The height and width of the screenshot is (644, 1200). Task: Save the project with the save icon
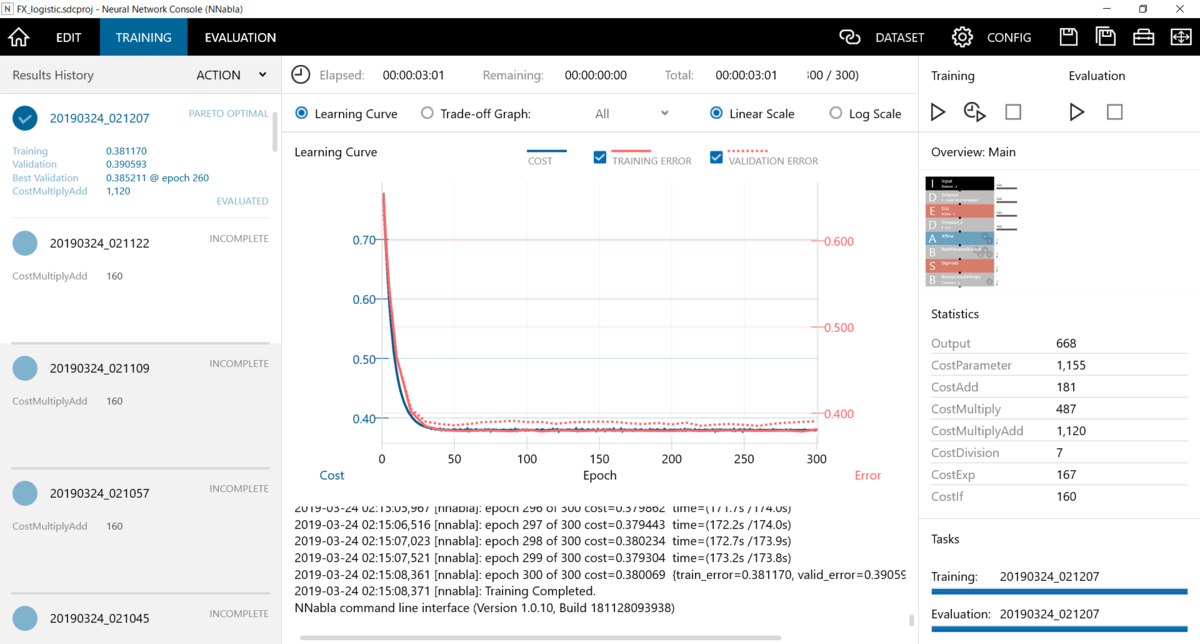(x=1068, y=36)
